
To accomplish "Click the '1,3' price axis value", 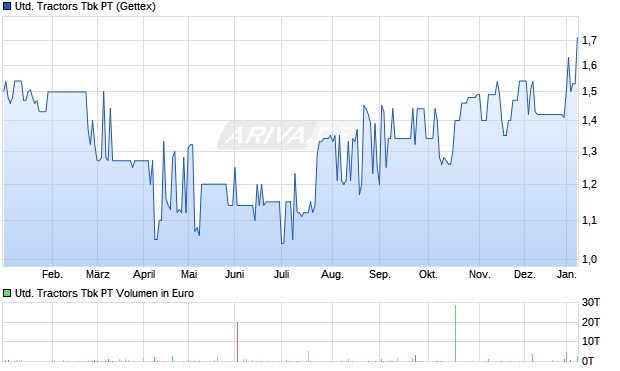I will click(589, 151).
